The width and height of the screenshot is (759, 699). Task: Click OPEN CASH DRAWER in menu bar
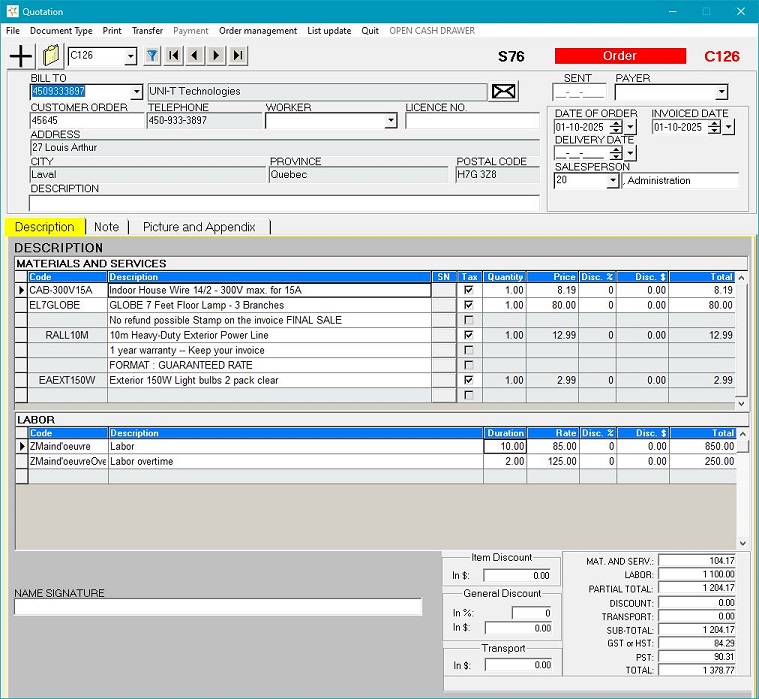(x=434, y=31)
